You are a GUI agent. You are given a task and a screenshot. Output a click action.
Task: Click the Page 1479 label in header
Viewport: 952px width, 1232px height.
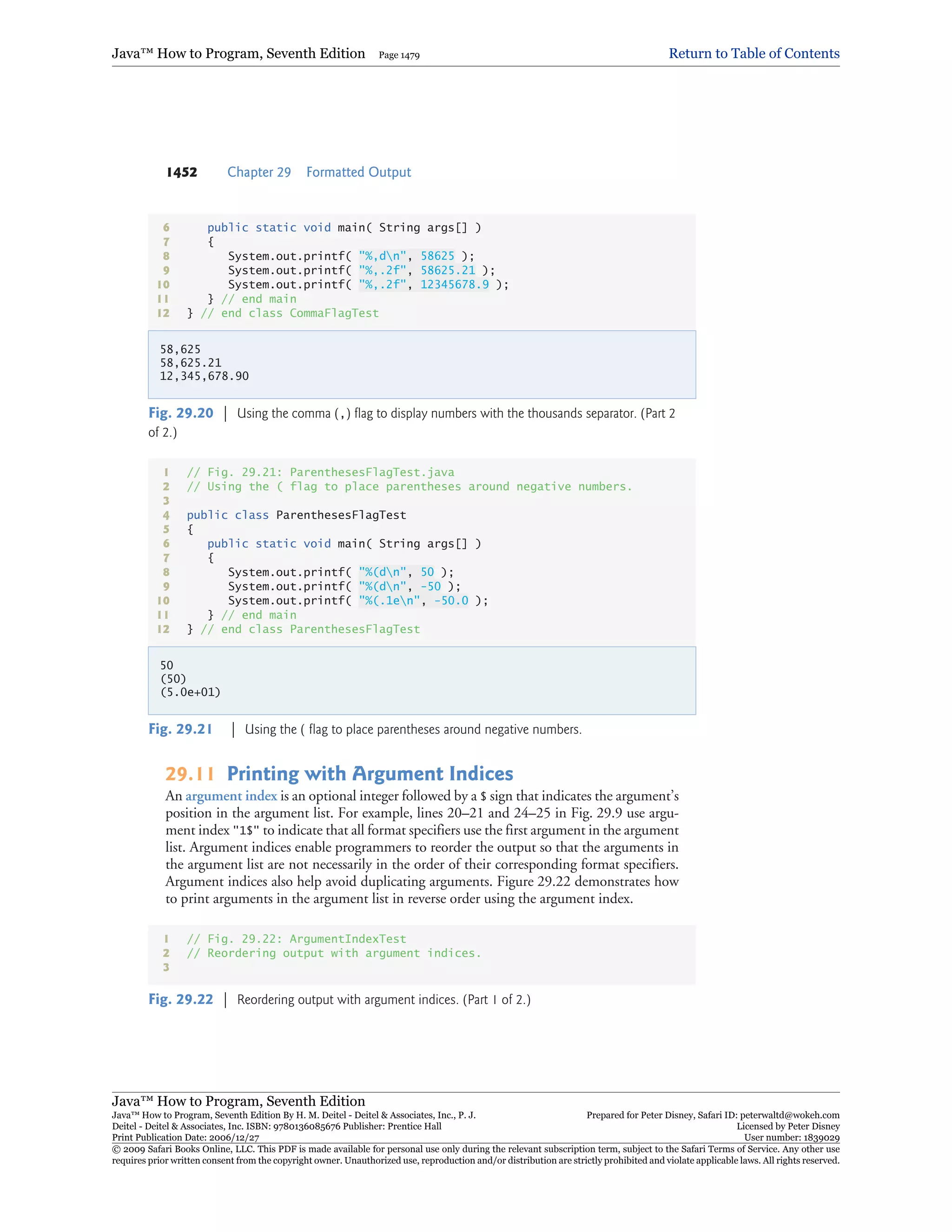399,55
